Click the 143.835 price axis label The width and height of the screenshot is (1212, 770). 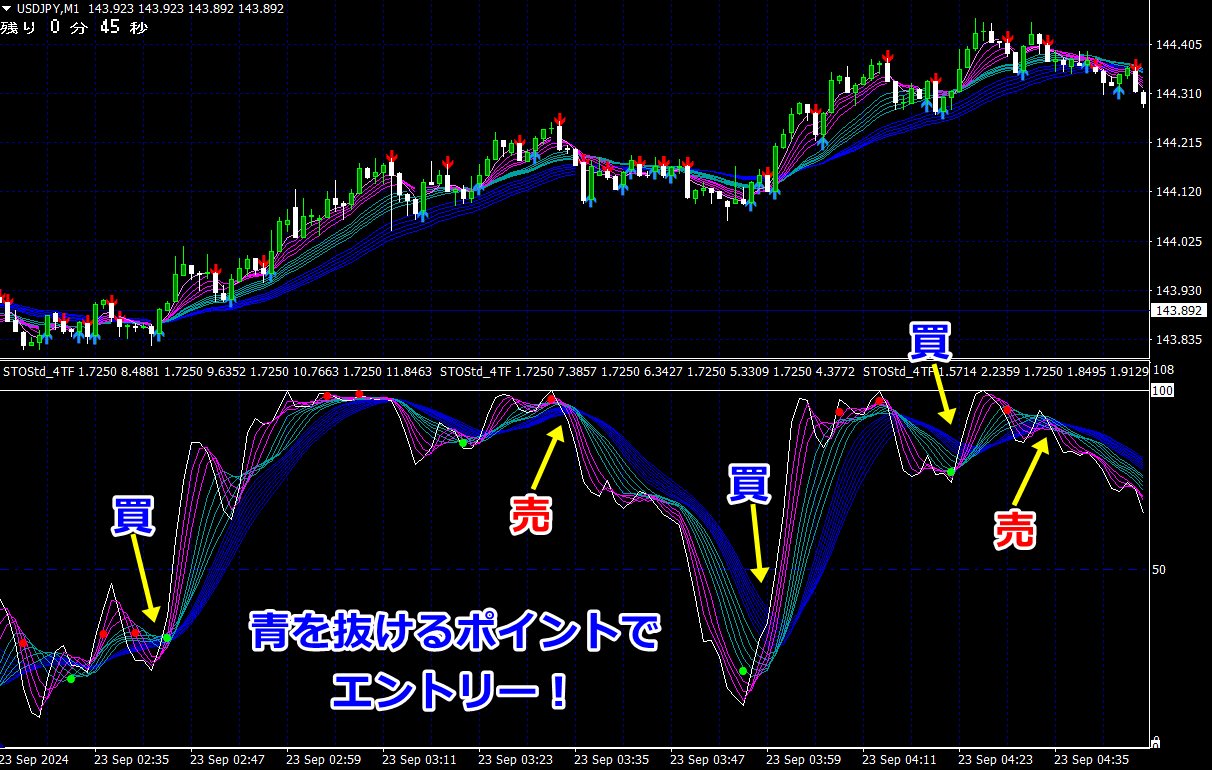[x=1178, y=340]
